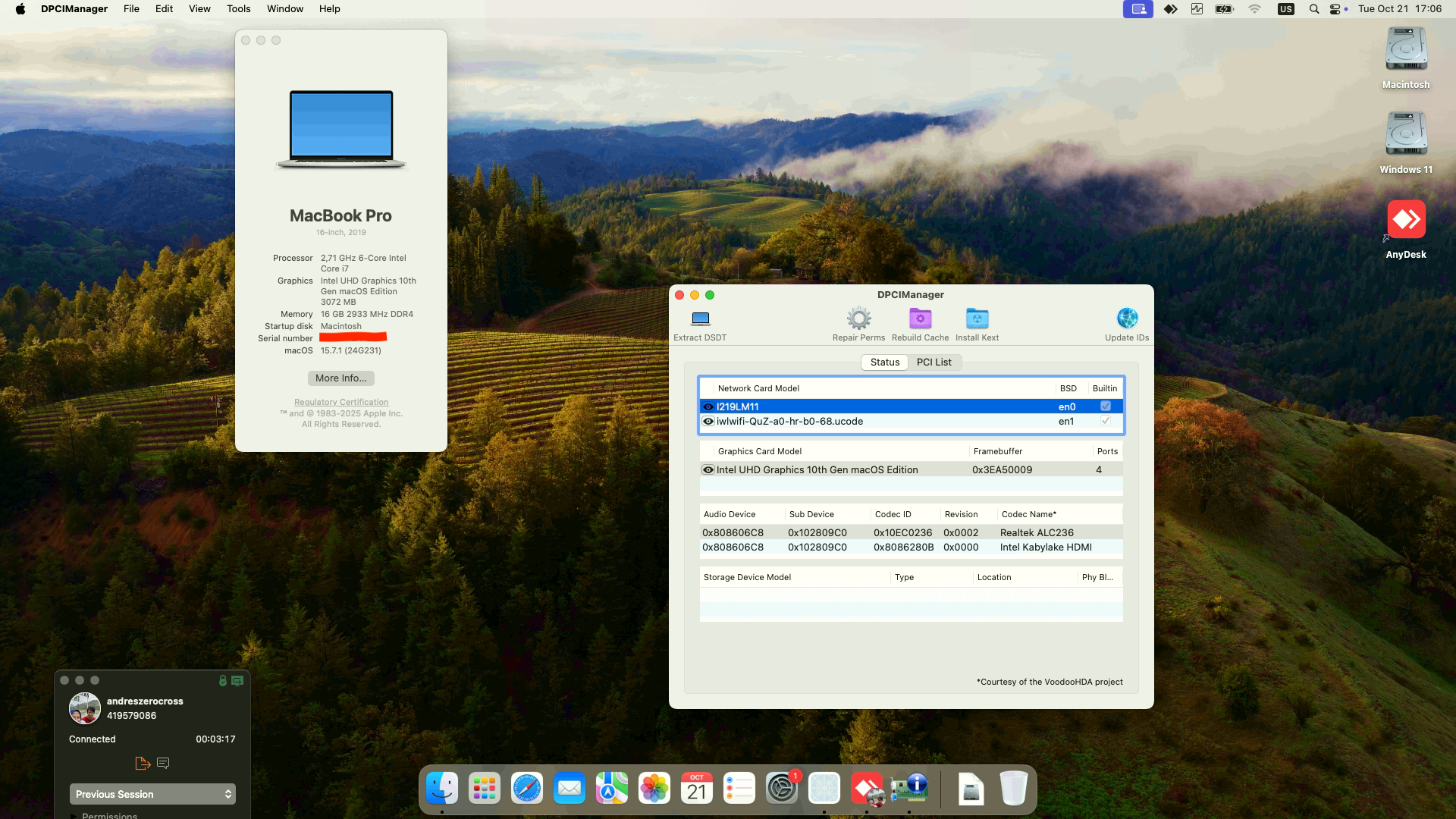Open the Wi-Fi menu bar icon

coord(1254,9)
